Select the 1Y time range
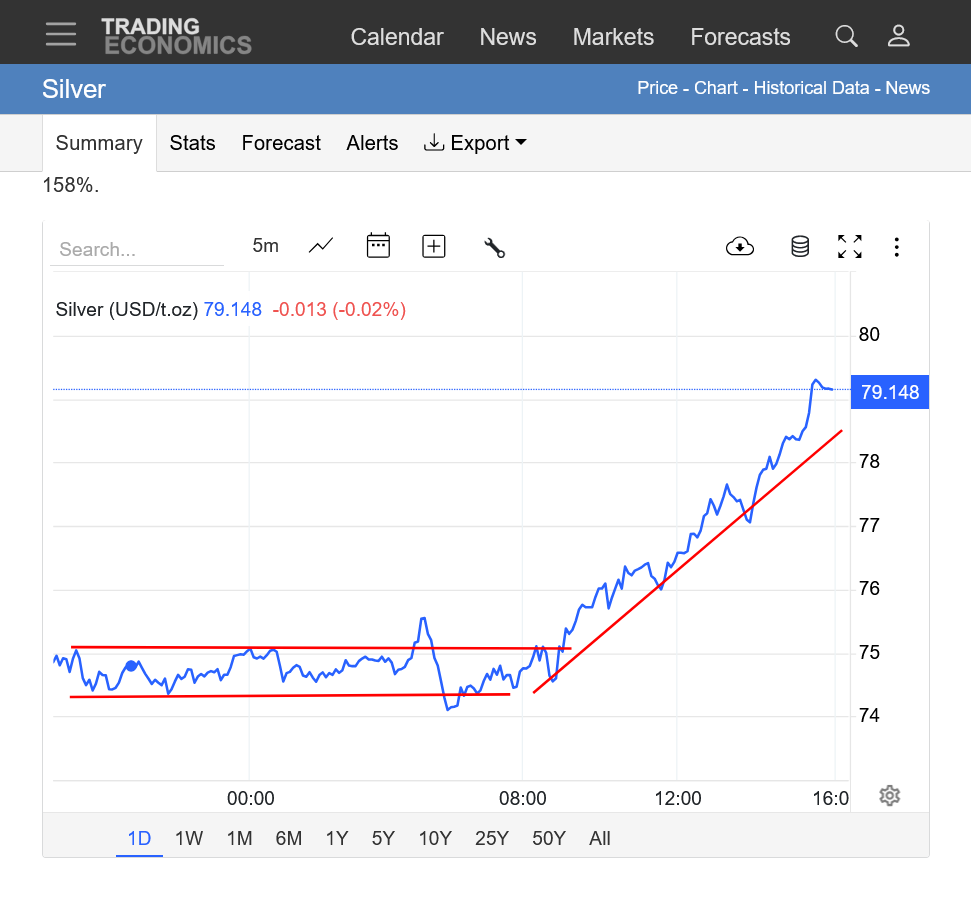This screenshot has width=971, height=901. click(336, 839)
